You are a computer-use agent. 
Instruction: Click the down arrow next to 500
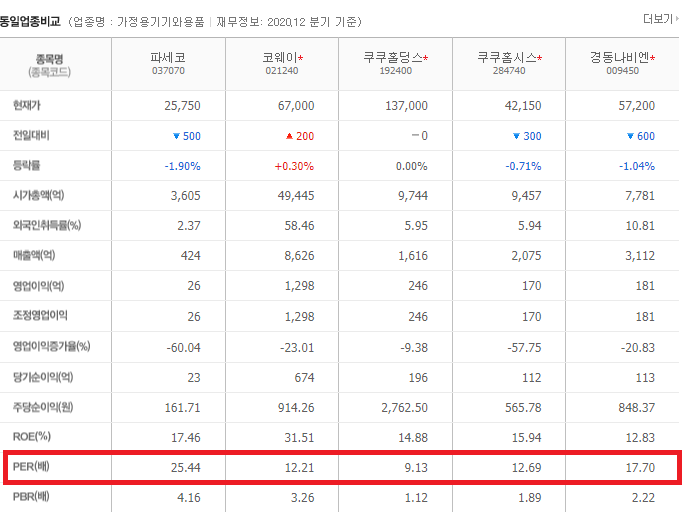(176, 136)
